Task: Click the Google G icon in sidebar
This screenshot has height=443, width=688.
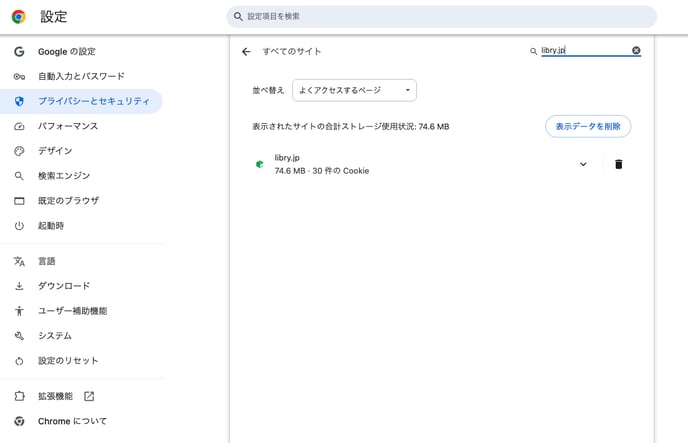Action: [19, 51]
